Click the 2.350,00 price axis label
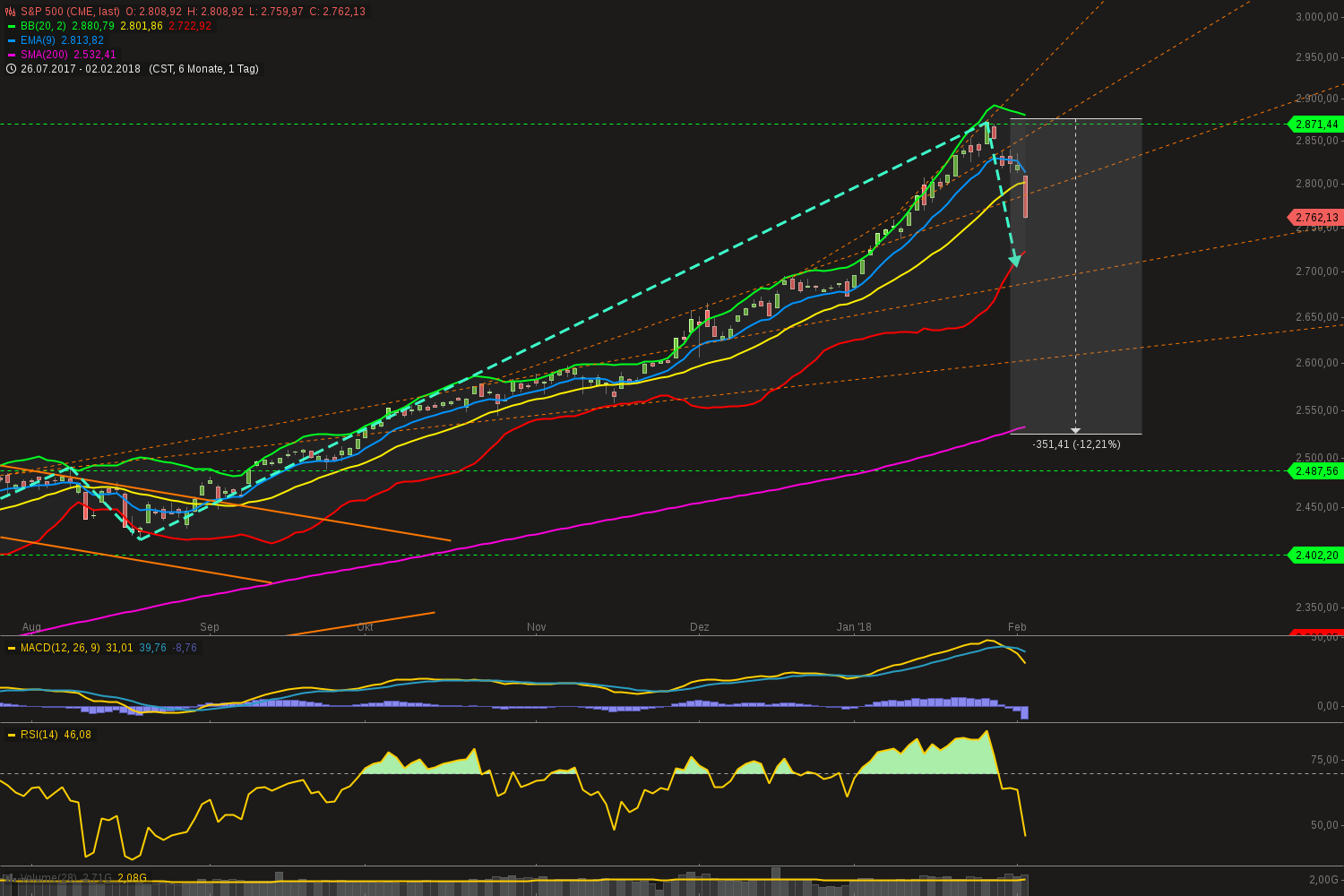Viewport: 1344px width, 896px height. point(1317,607)
